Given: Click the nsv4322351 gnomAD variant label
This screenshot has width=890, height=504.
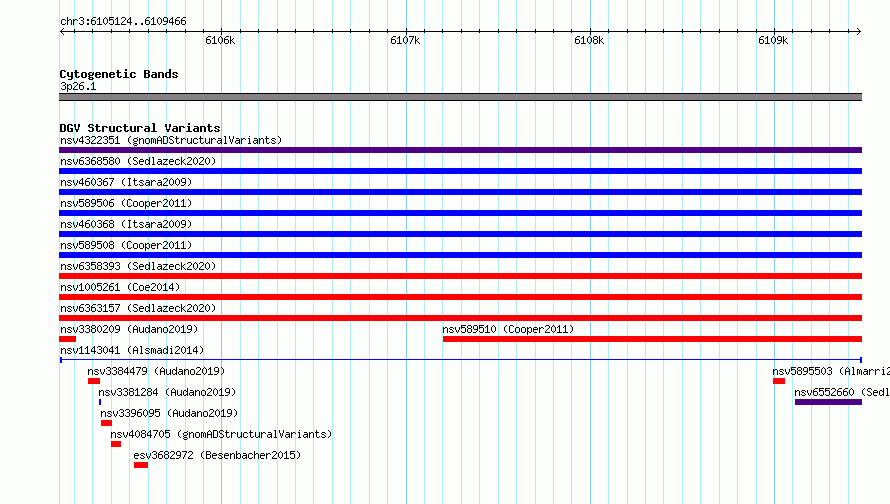Looking at the screenshot, I should pos(171,140).
